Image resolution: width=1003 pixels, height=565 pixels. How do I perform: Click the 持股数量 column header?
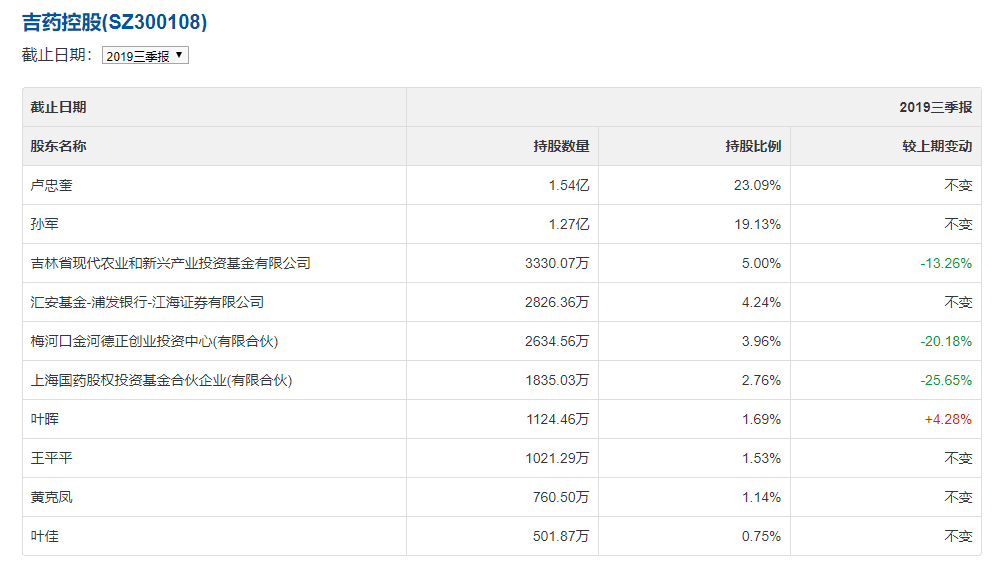pos(561,146)
